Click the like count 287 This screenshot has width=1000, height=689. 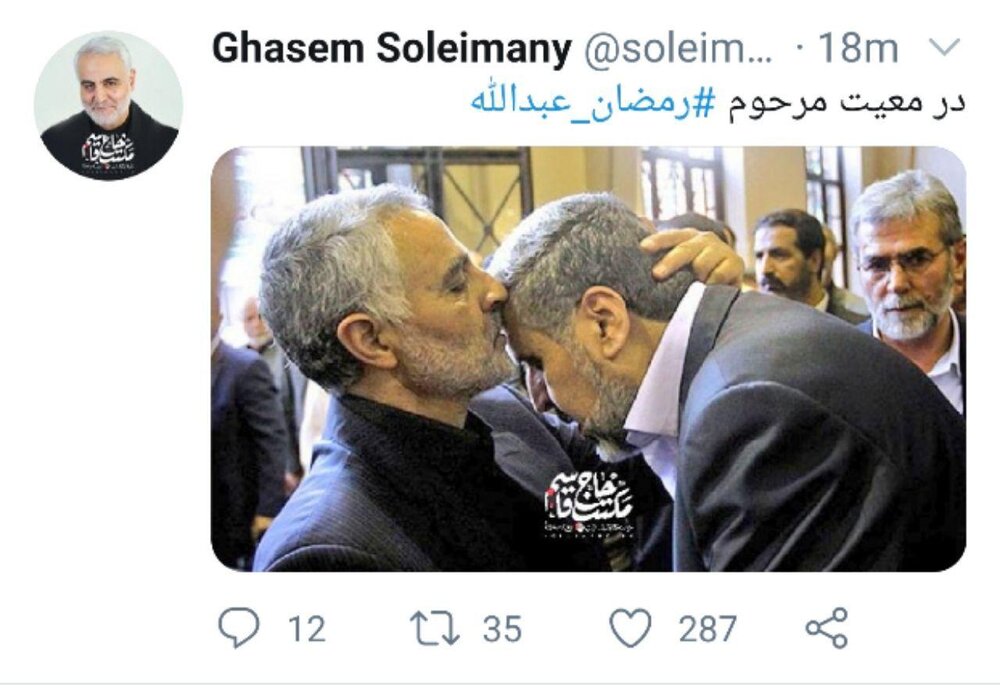[x=707, y=628]
